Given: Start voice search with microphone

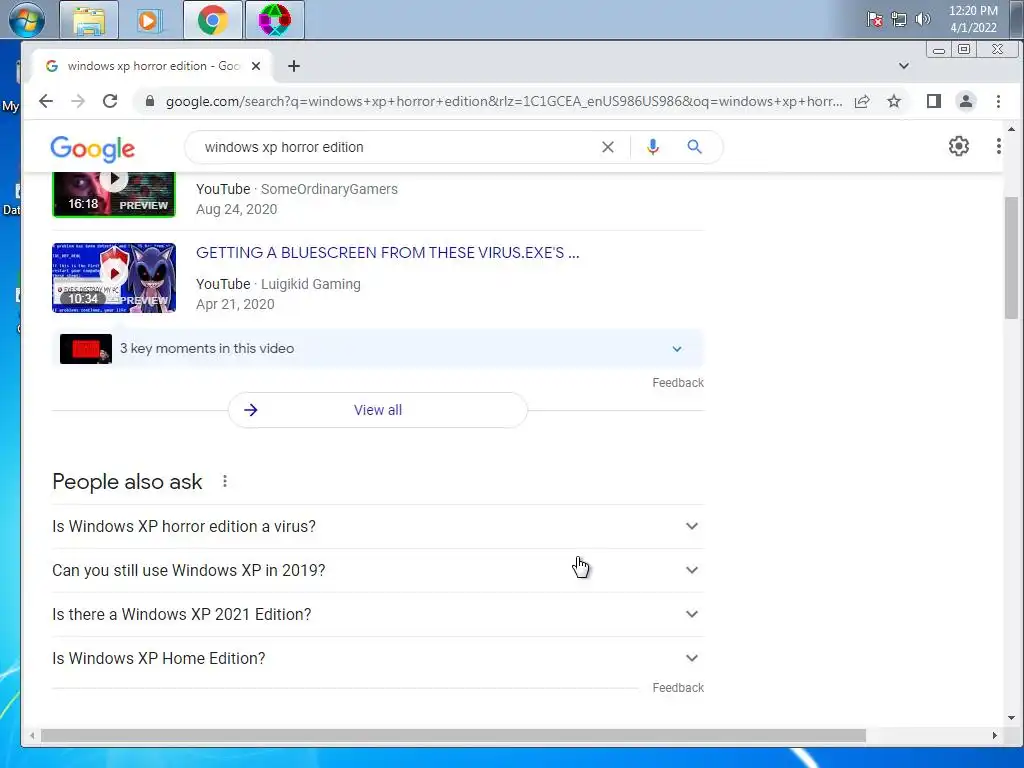Looking at the screenshot, I should pos(652,147).
